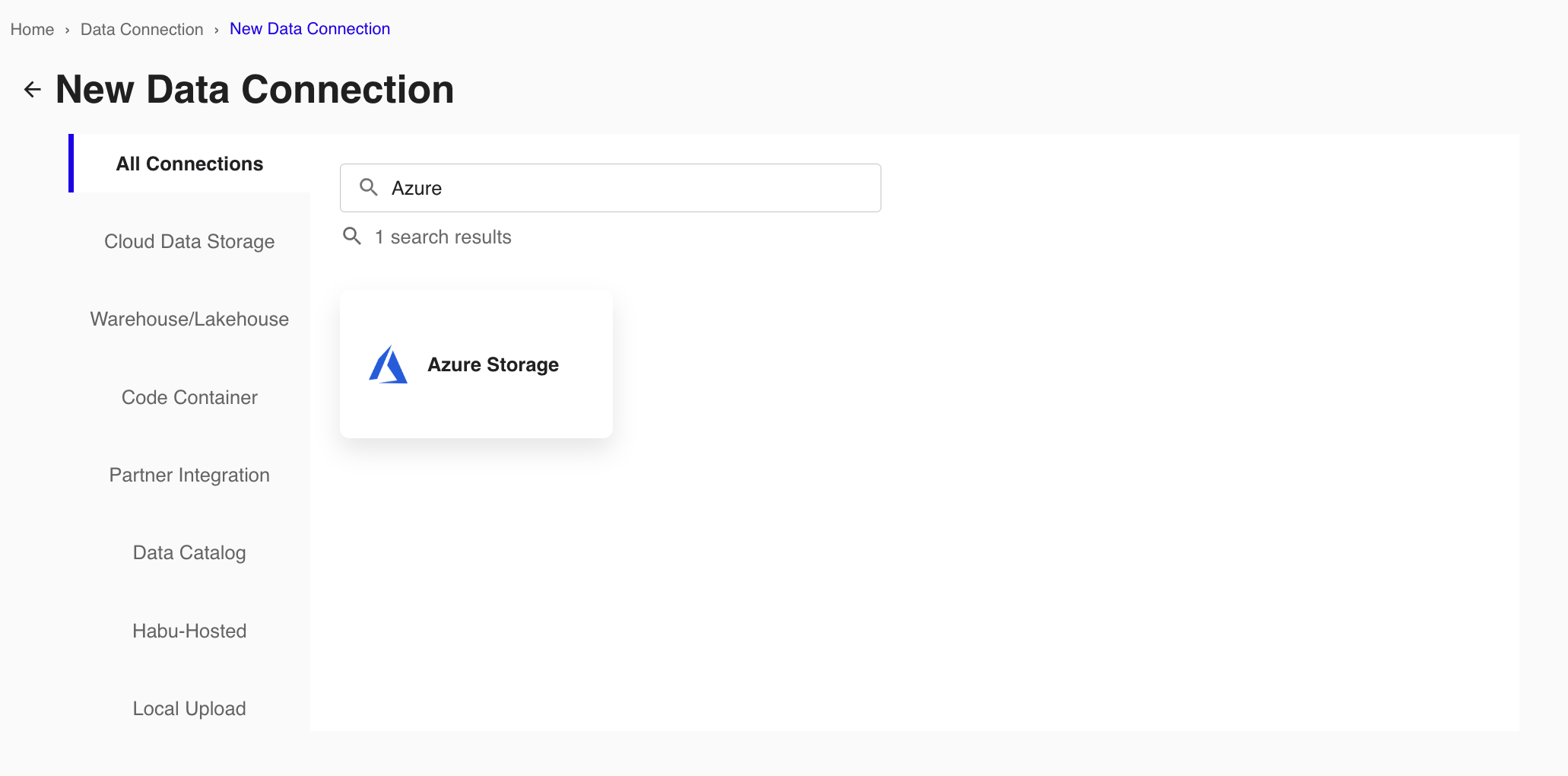Open the Local Upload category
Screen dimensions: 1568x776
pyautogui.click(x=189, y=708)
